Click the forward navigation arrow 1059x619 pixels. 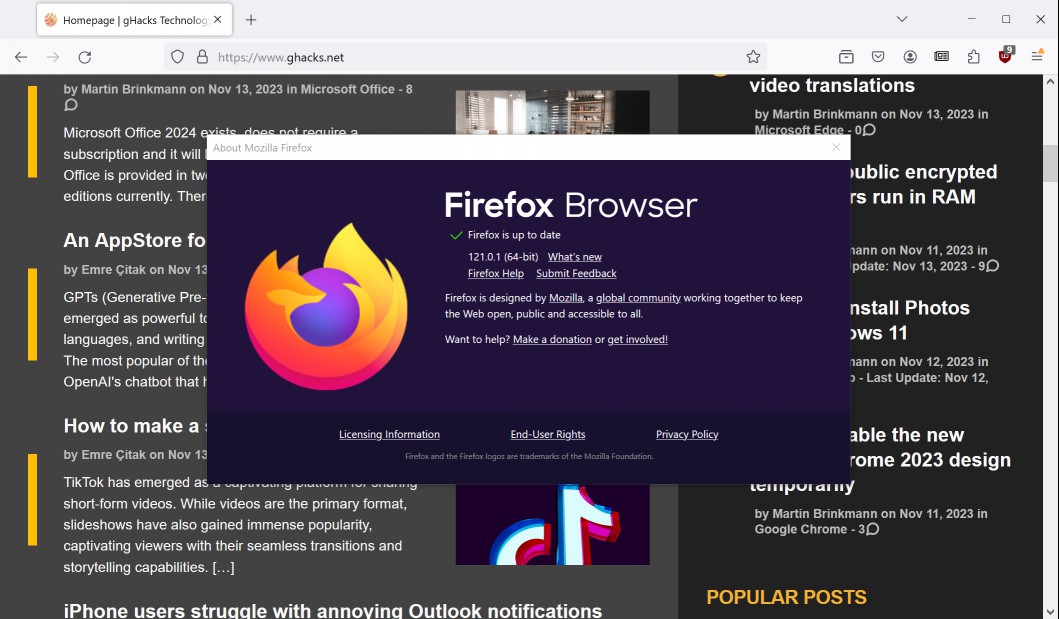pyautogui.click(x=53, y=57)
